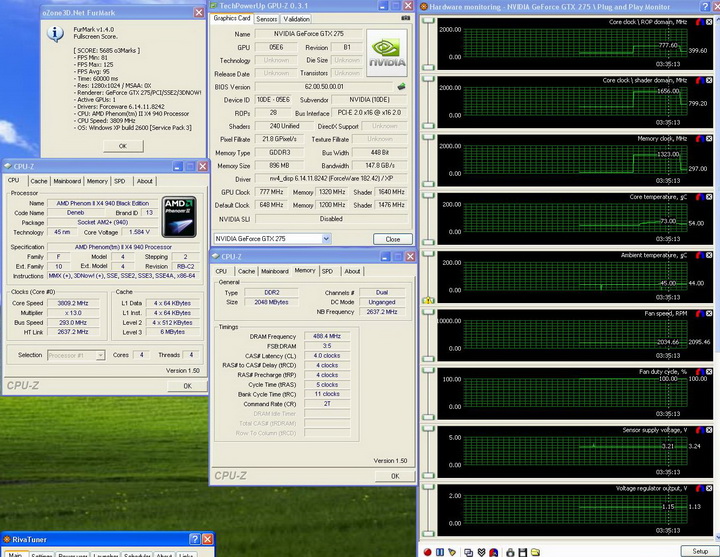The image size is (720, 557).
Task: Click the green BIOS save chip icon in GPU-Z
Action: (x=401, y=86)
